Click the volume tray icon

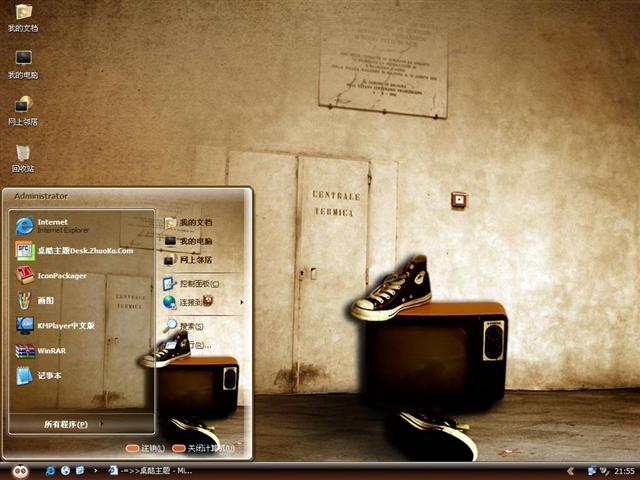coord(604,471)
